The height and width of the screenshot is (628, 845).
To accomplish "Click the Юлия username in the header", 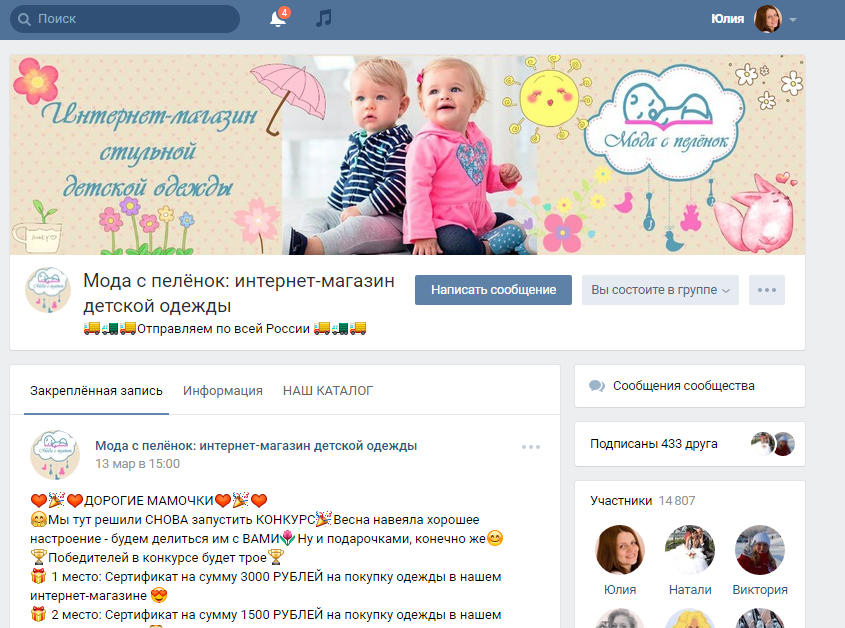I will 728,19.
